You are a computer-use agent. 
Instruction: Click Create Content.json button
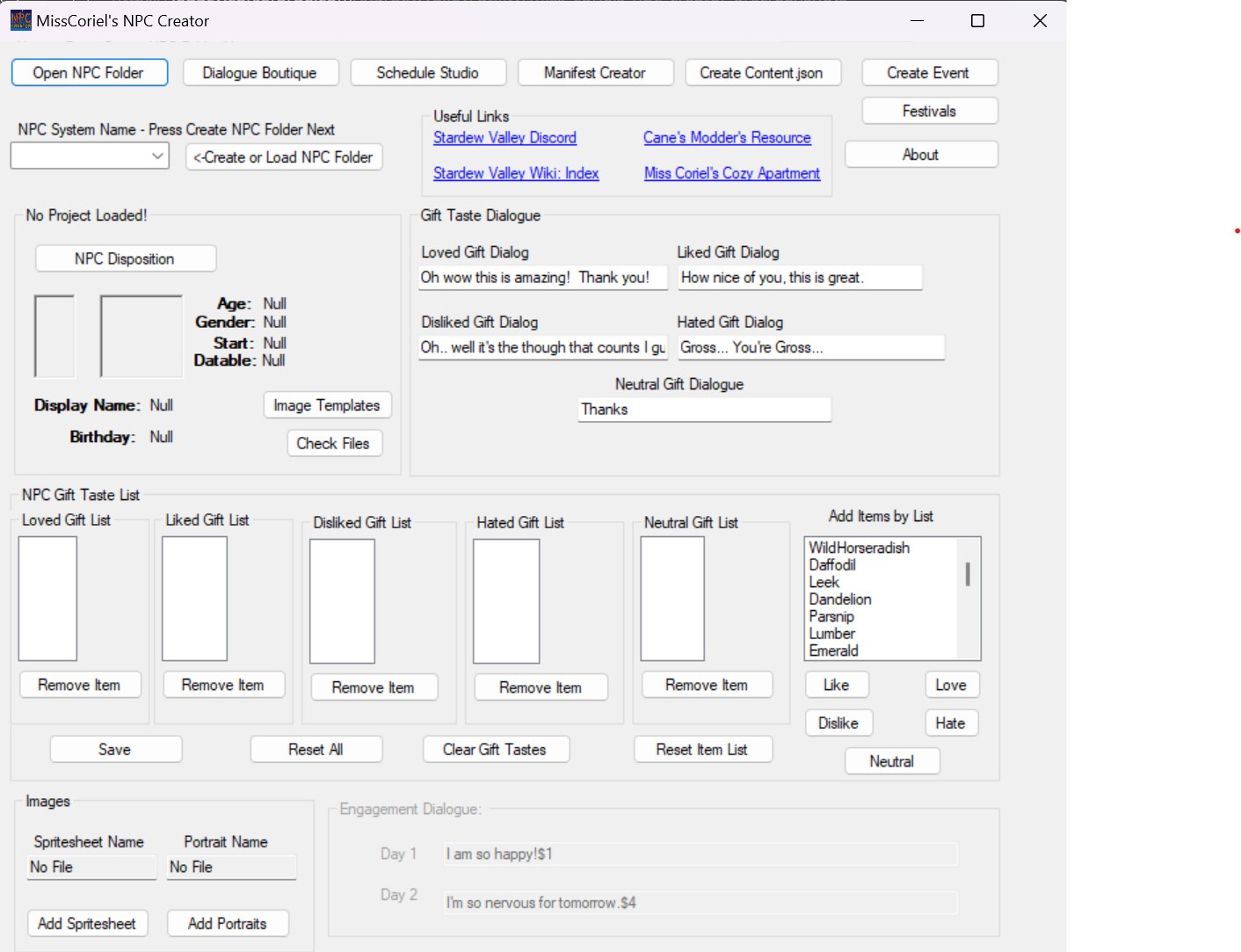[x=763, y=73]
